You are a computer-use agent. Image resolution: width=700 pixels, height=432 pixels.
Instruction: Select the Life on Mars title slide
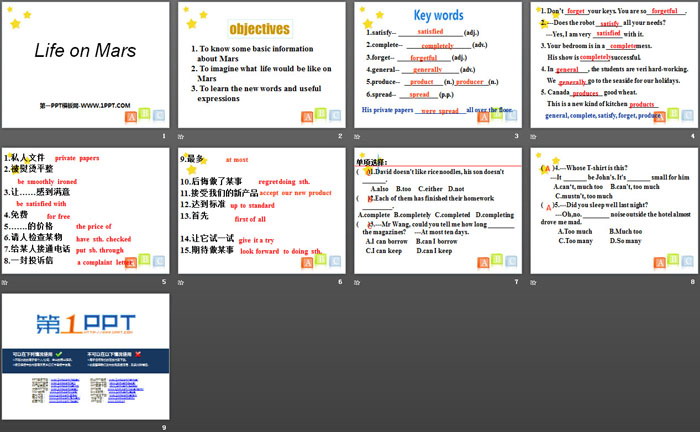pyautogui.click(x=86, y=65)
